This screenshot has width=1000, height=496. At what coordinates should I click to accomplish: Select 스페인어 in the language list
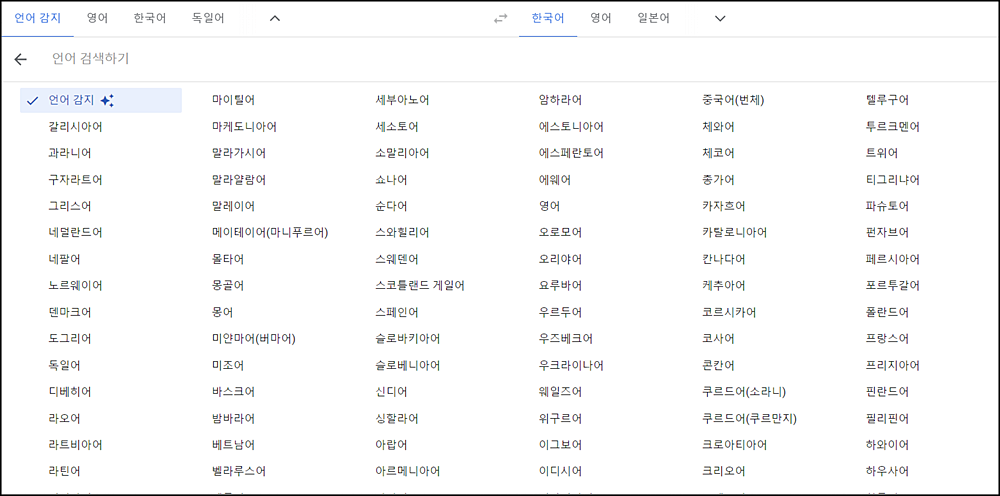tap(397, 312)
